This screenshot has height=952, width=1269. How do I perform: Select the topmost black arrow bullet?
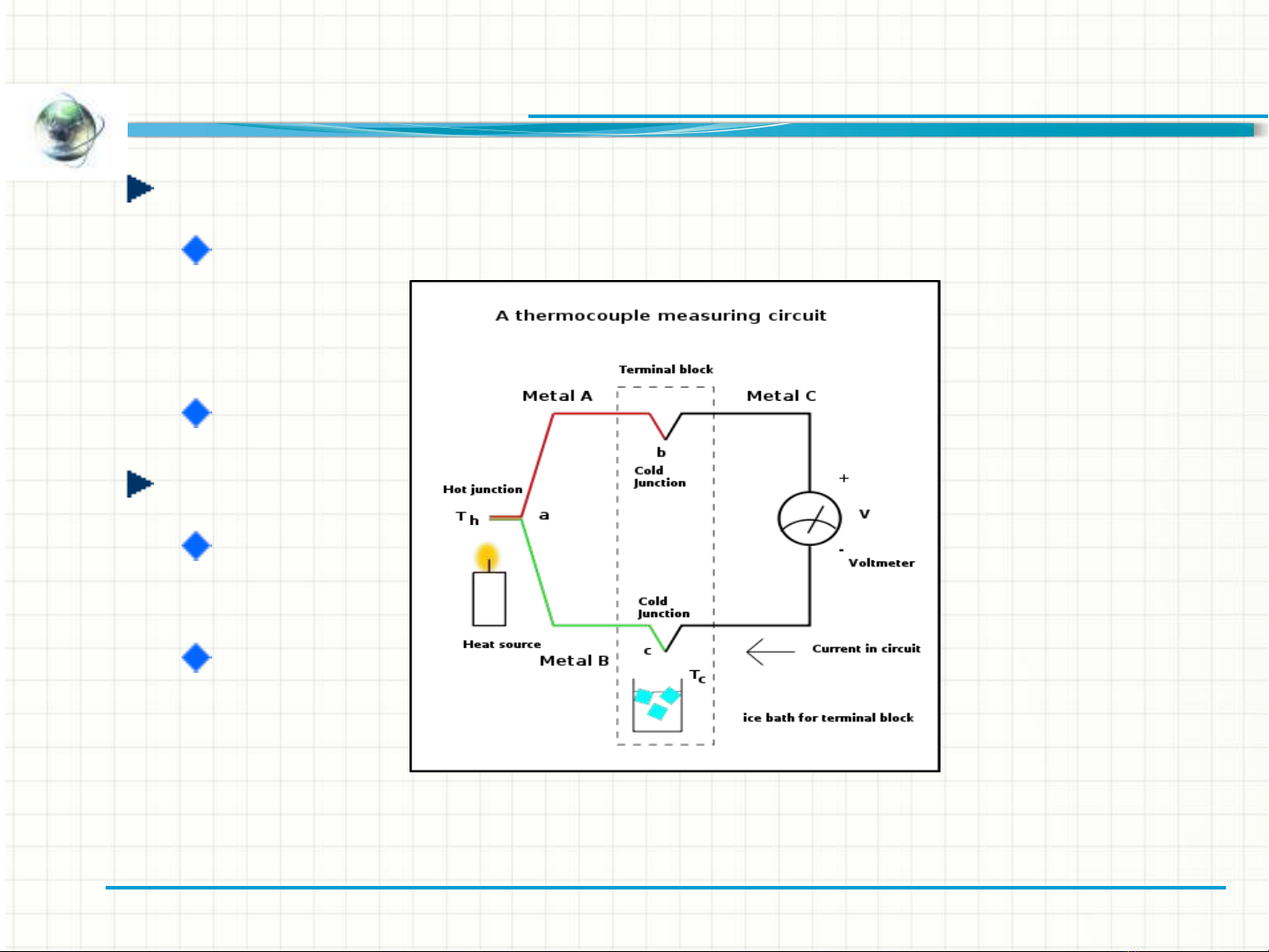(140, 188)
